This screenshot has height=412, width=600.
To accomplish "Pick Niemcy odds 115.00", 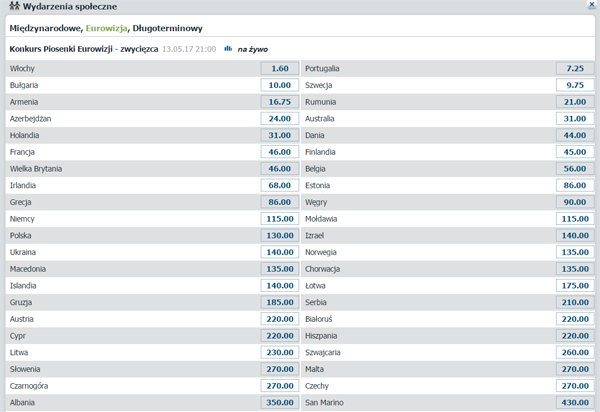I will click(280, 219).
